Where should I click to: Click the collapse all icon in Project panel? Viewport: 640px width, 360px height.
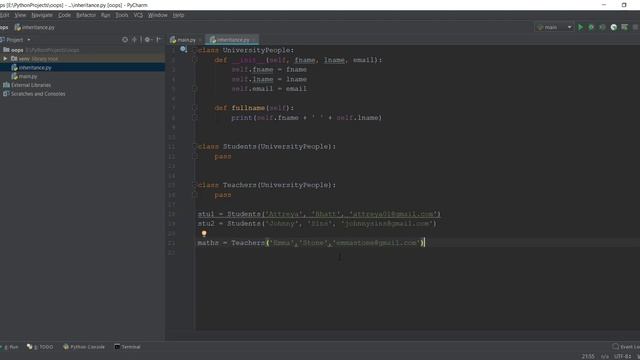pyautogui.click(x=134, y=40)
